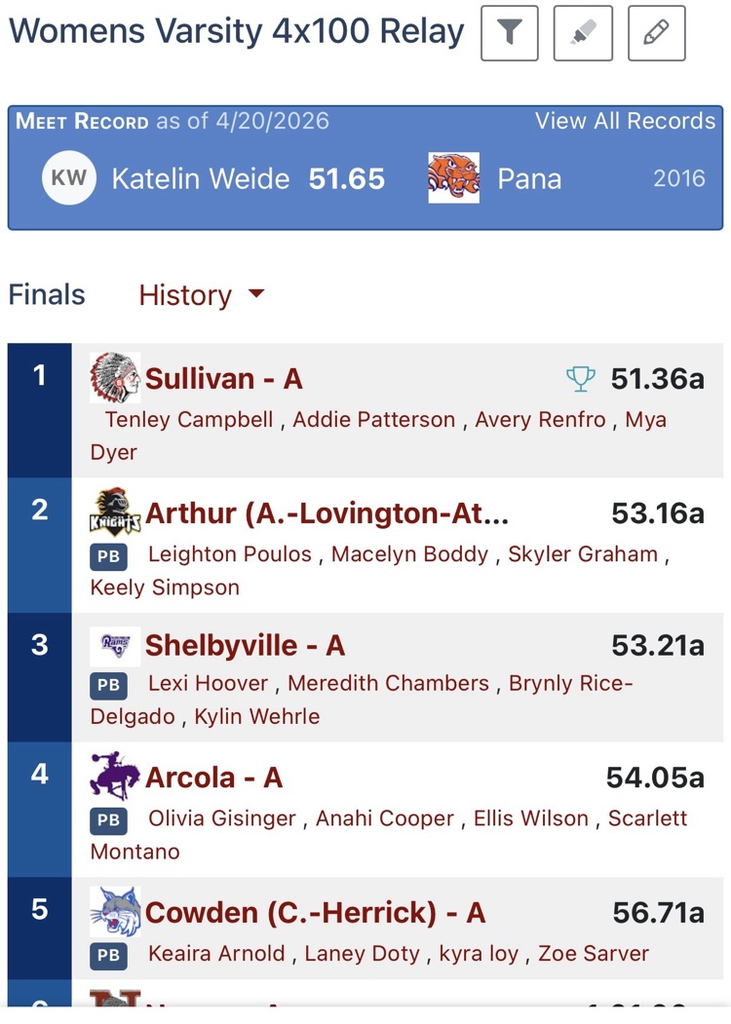
Task: Open the View All Records link
Action: click(x=625, y=121)
